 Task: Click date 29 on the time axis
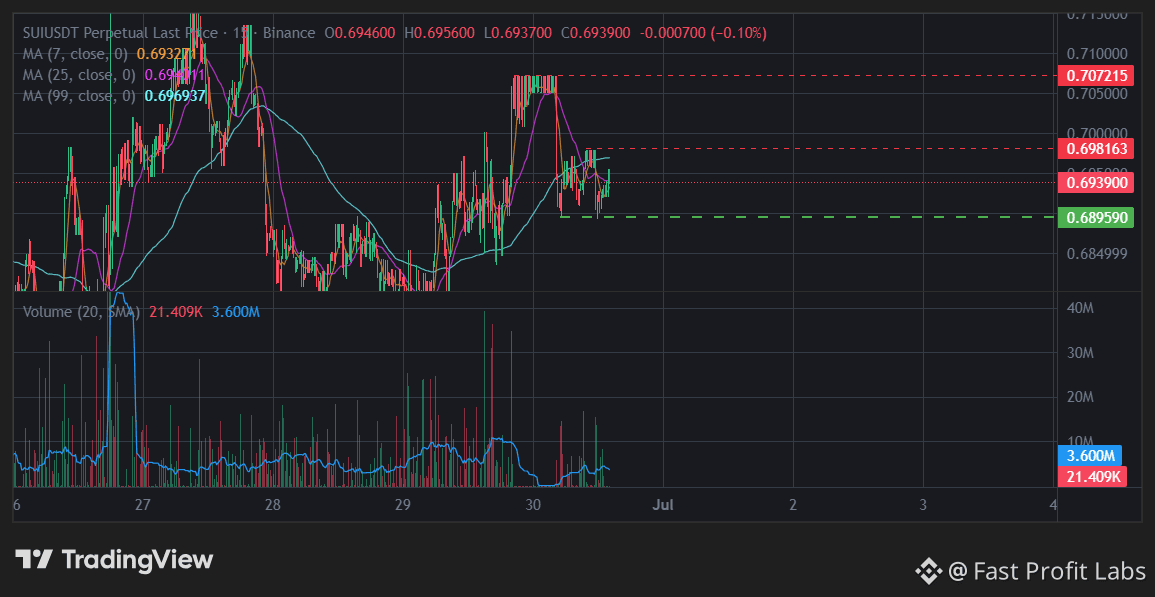click(x=402, y=506)
